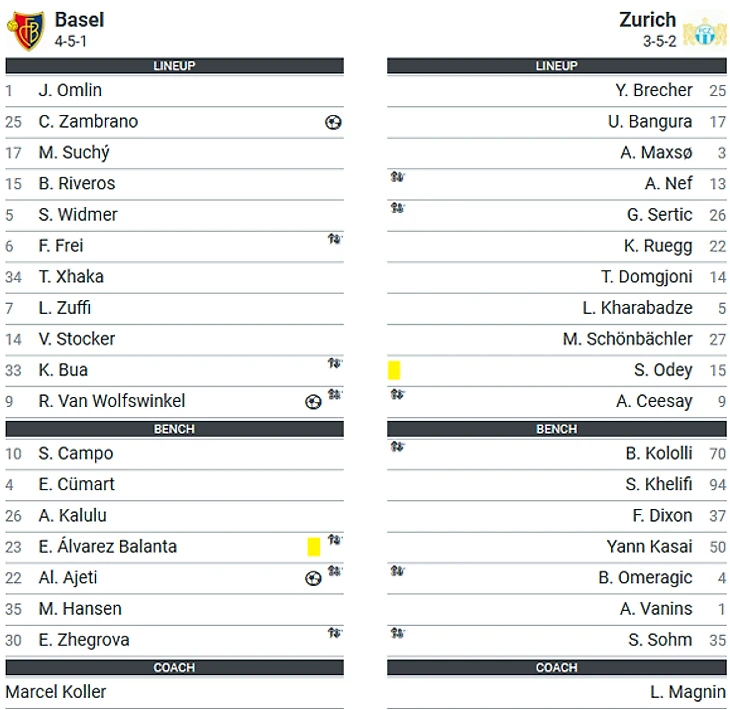Viewport: 730px width, 710px height.
Task: Click S. Odey's yellow card marker
Action: (x=394, y=370)
